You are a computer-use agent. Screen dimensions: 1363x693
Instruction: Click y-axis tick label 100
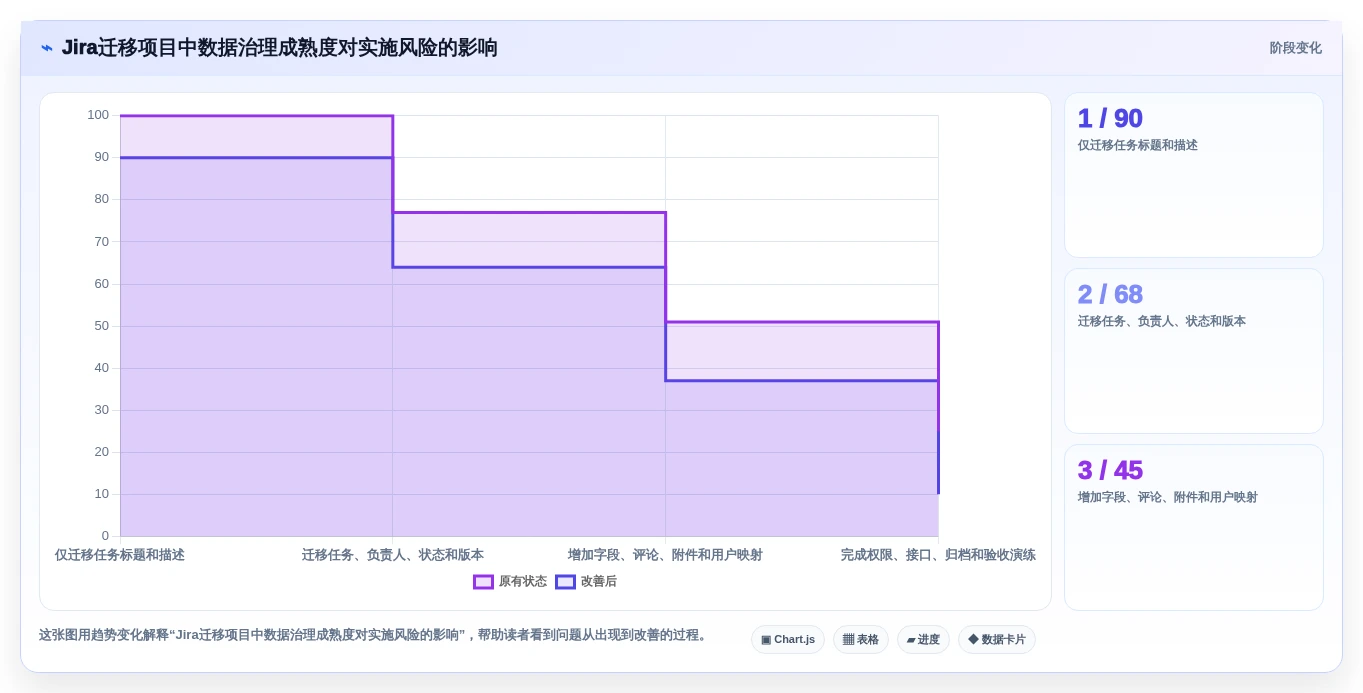click(x=98, y=115)
